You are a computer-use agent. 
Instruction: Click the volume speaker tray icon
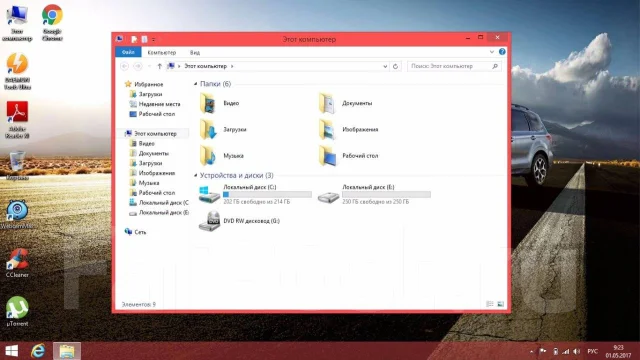click(576, 351)
